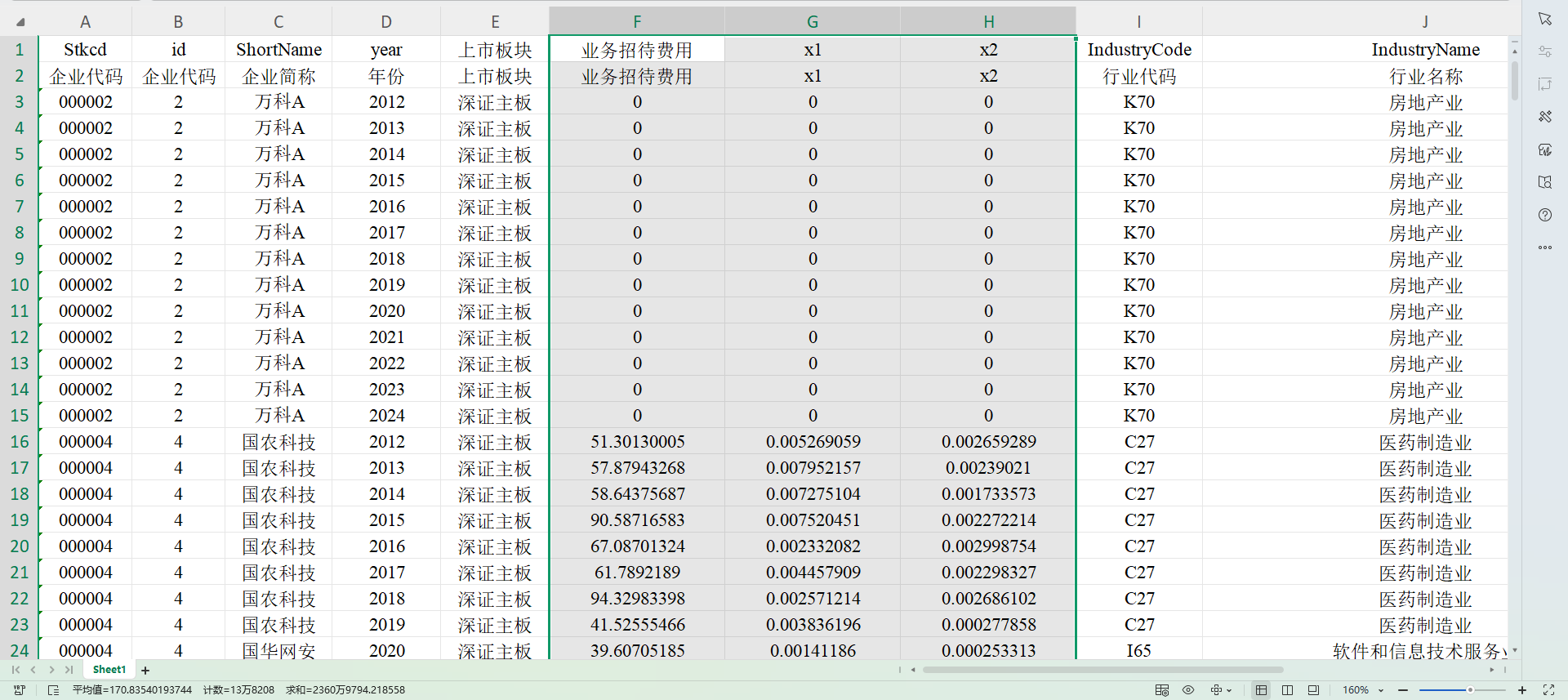The height and width of the screenshot is (700, 1568).
Task: Select column H header
Action: pyautogui.click(x=988, y=22)
